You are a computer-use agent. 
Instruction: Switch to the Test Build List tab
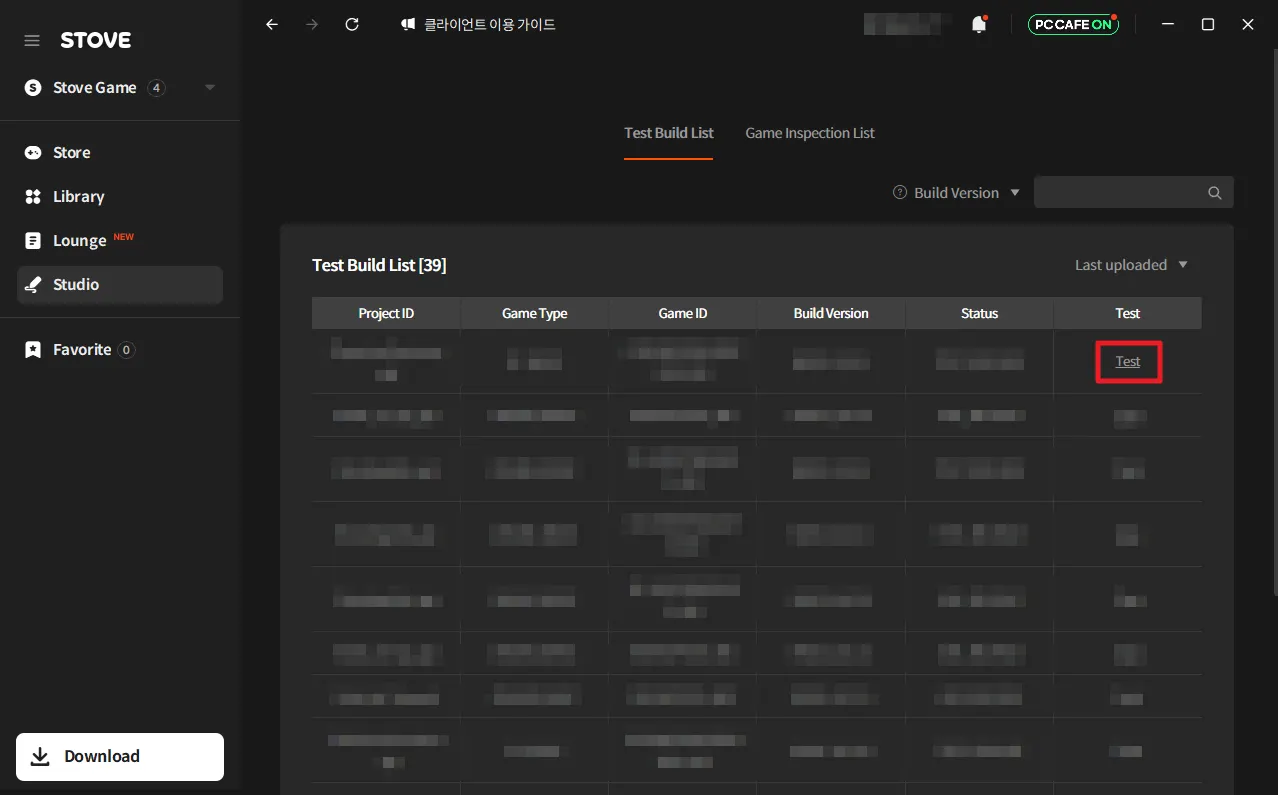click(669, 133)
